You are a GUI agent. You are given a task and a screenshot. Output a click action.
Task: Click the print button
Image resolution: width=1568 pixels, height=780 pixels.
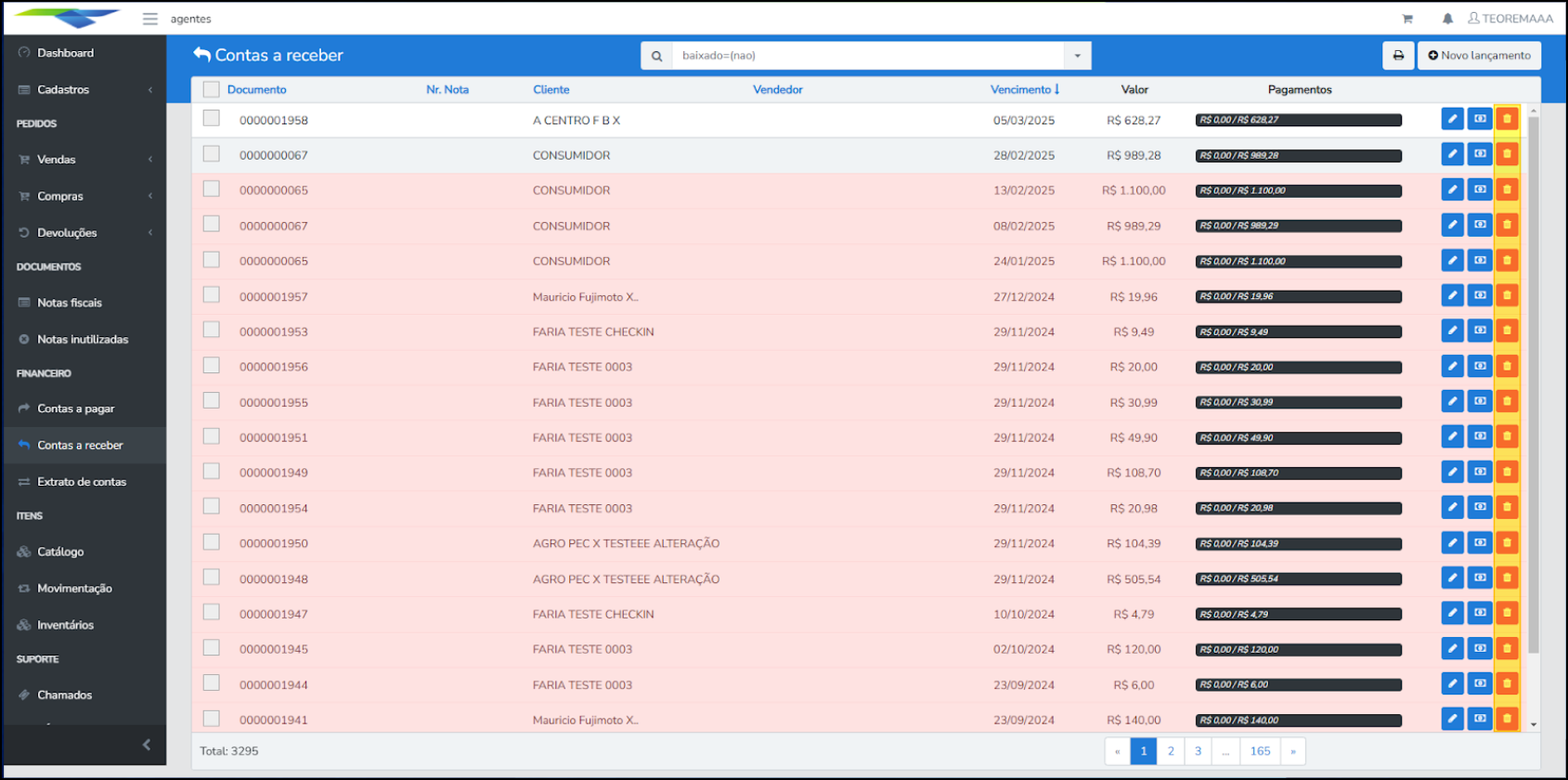pos(1398,56)
